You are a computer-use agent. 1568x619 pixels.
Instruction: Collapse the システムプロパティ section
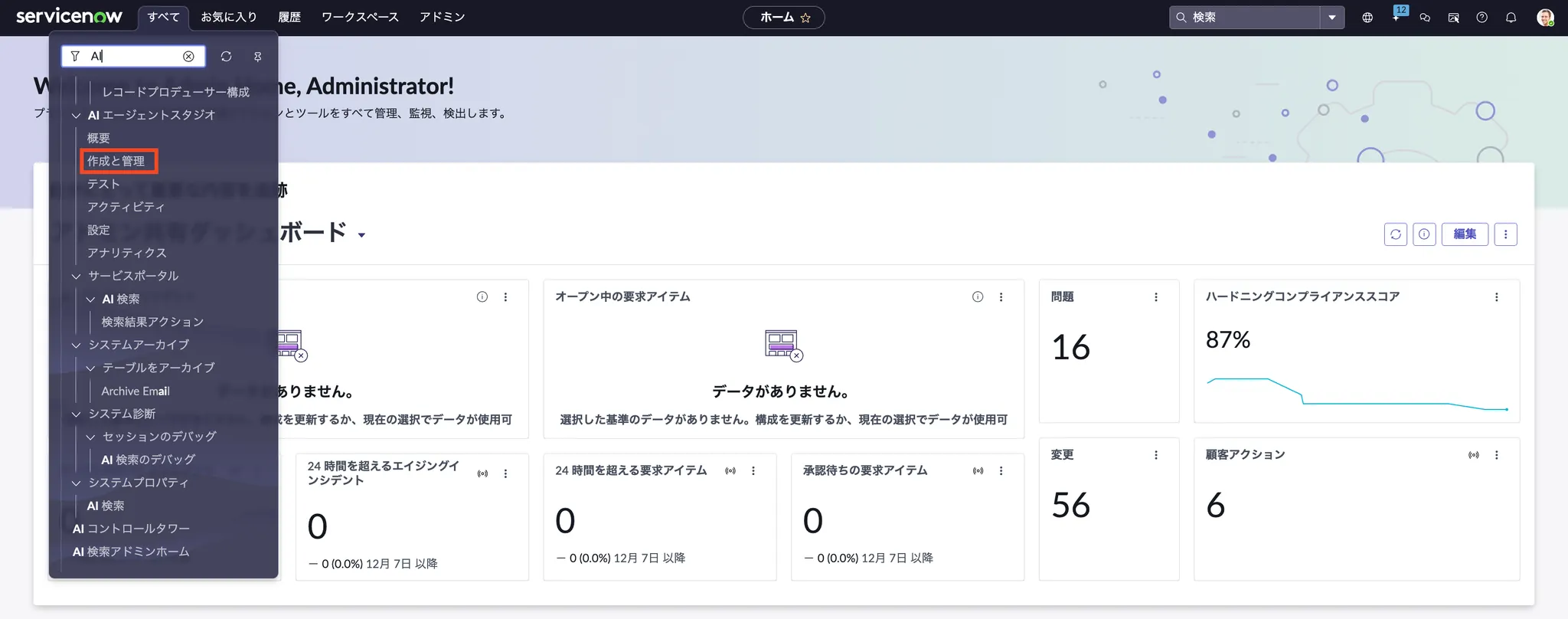[76, 483]
